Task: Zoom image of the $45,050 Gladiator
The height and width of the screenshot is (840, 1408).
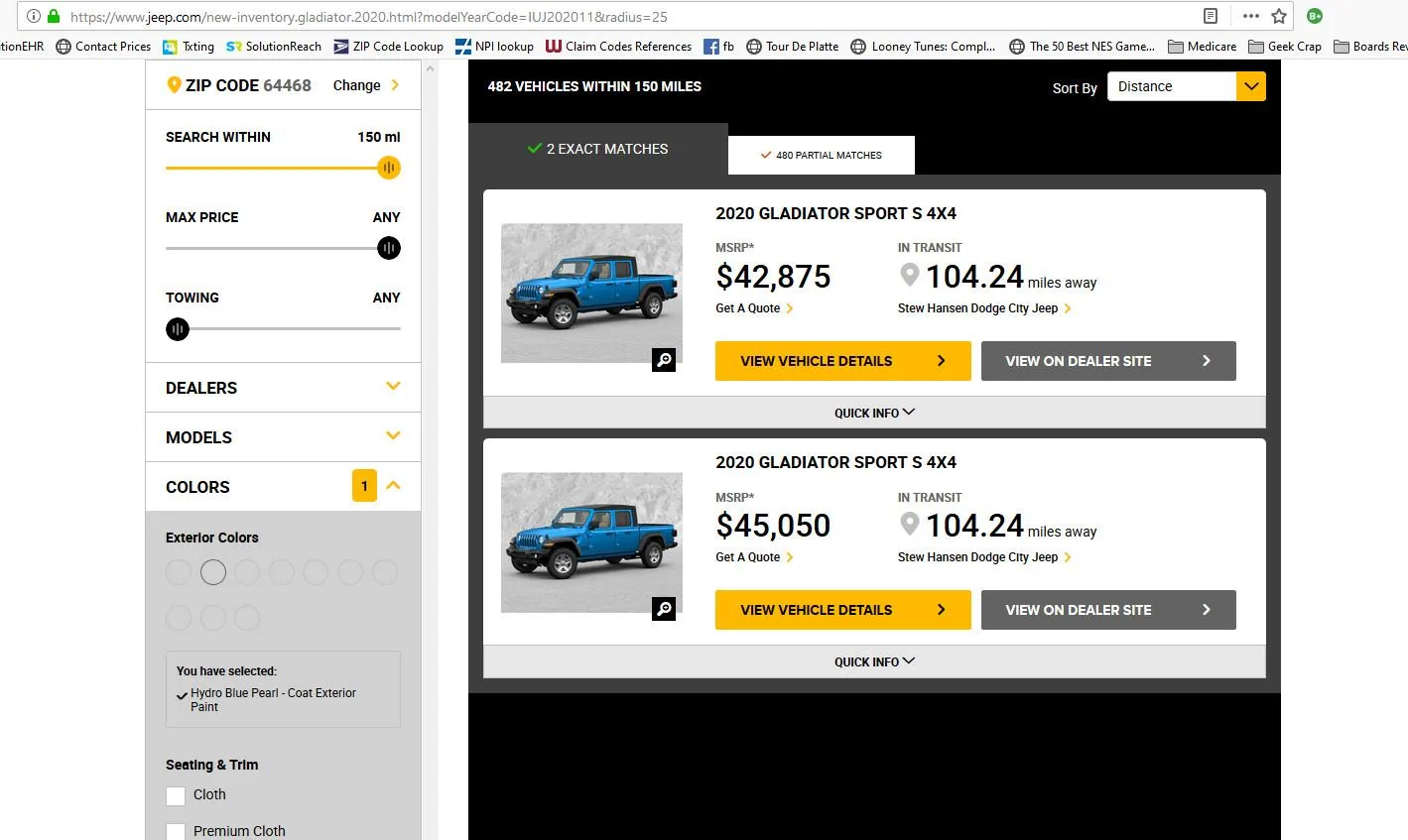Action: tap(664, 609)
